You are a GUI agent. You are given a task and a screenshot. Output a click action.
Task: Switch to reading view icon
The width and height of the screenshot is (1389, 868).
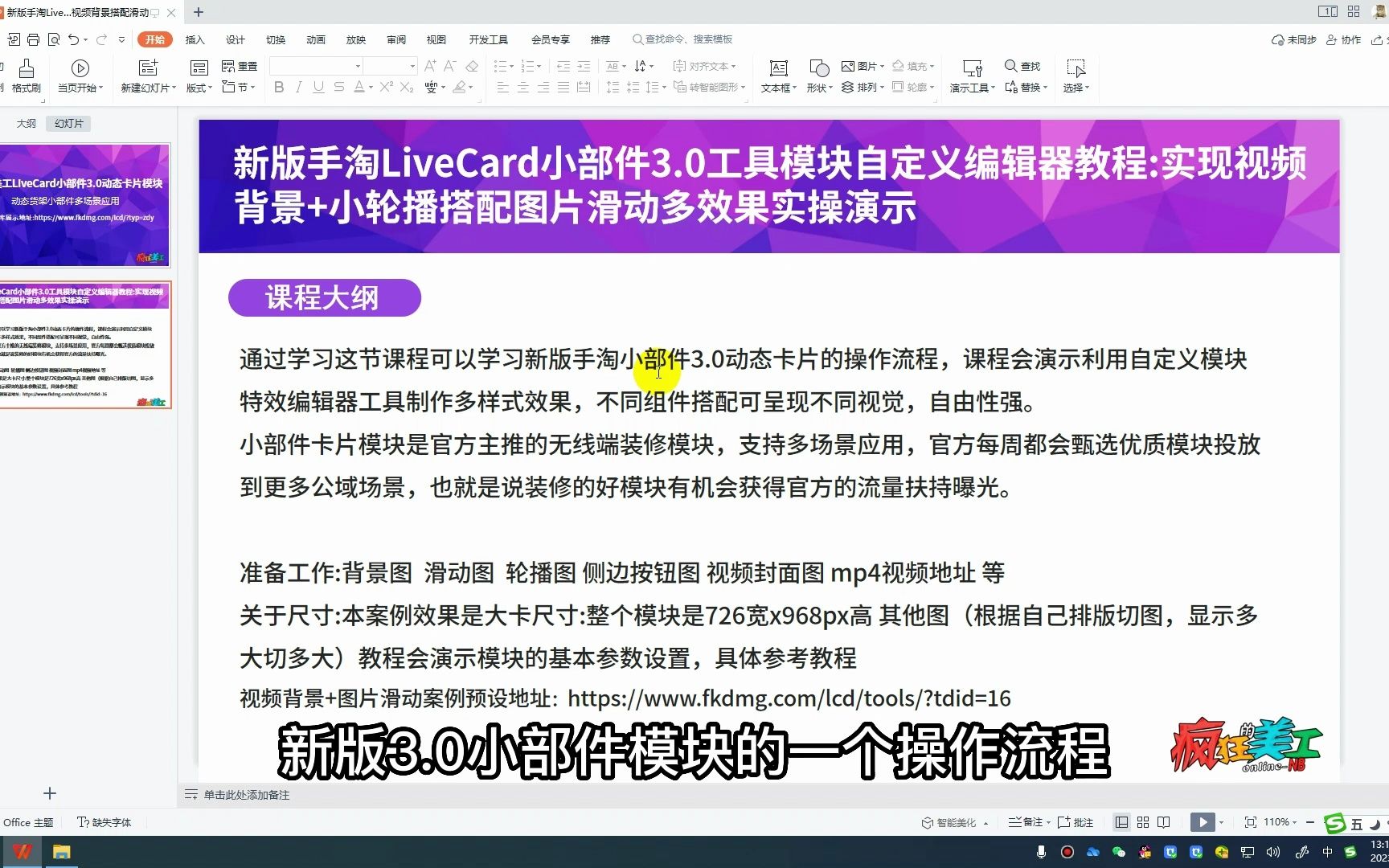pyautogui.click(x=1164, y=822)
